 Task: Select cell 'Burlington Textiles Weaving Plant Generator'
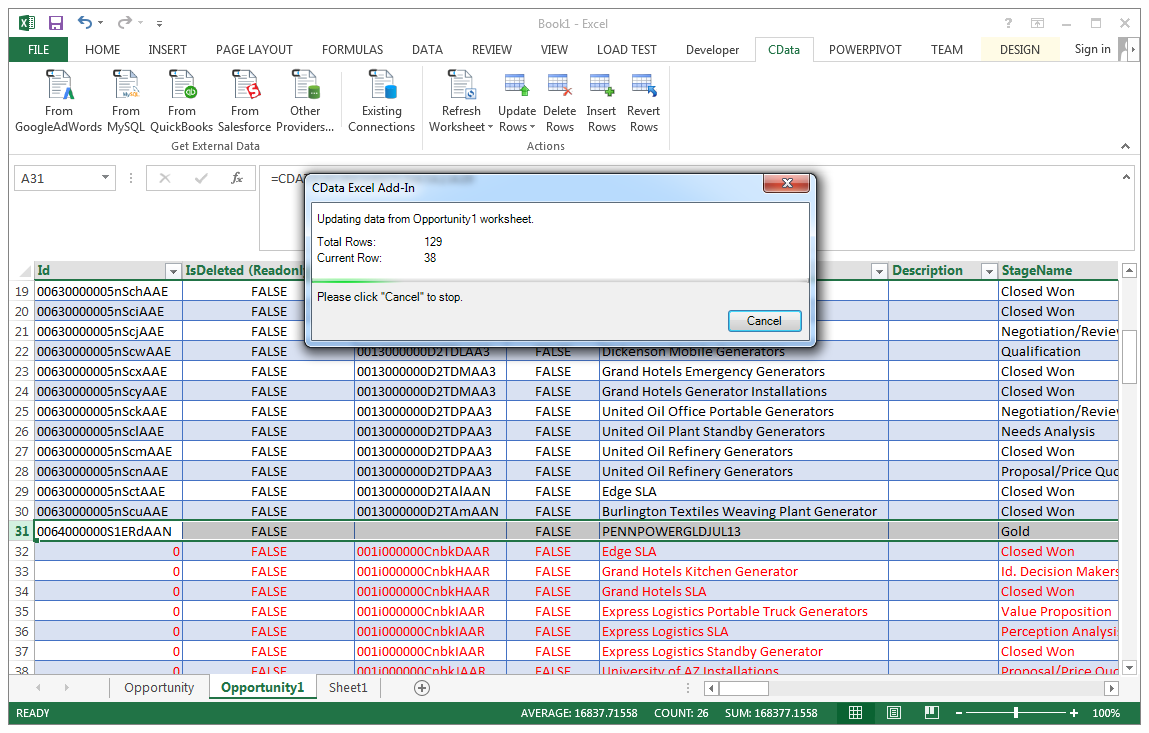pos(743,512)
